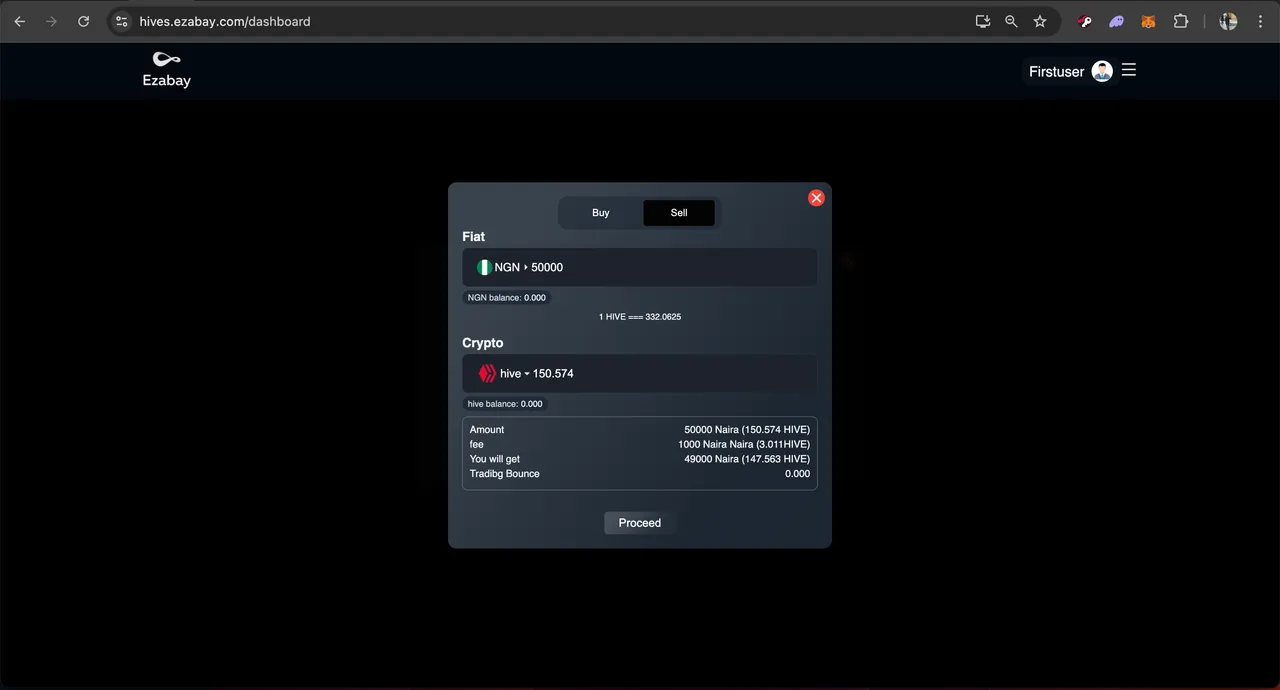1280x690 pixels.
Task: Open the hive crypto dropdown arrow
Action: pos(527,374)
